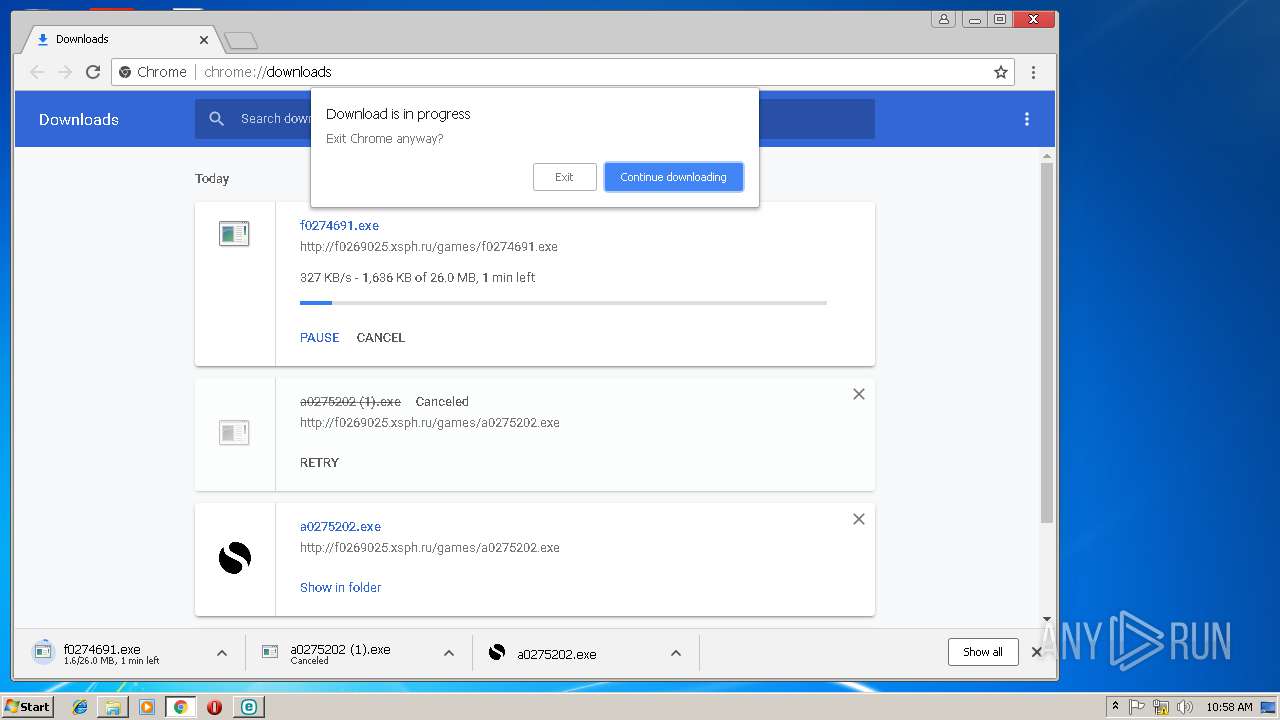The height and width of the screenshot is (720, 1280).
Task: Open the a0275202.exe file name link
Action: pyautogui.click(x=340, y=526)
